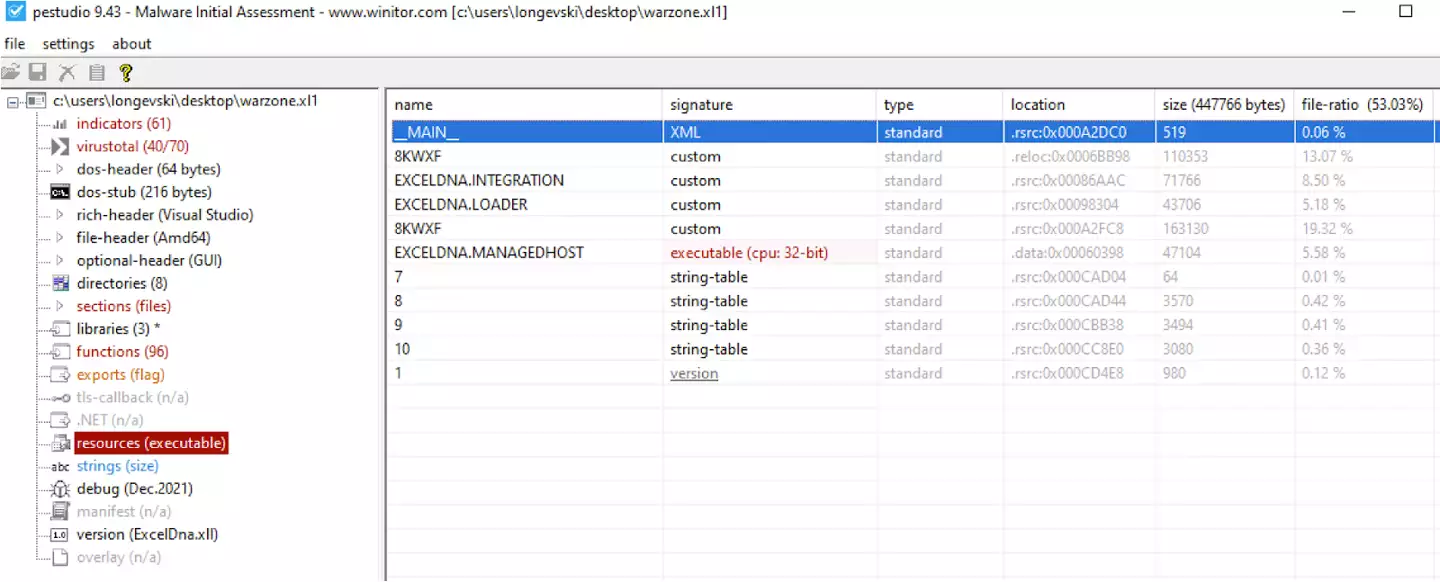Click the manifest document icon
This screenshot has width=1440, height=582.
tap(60, 512)
